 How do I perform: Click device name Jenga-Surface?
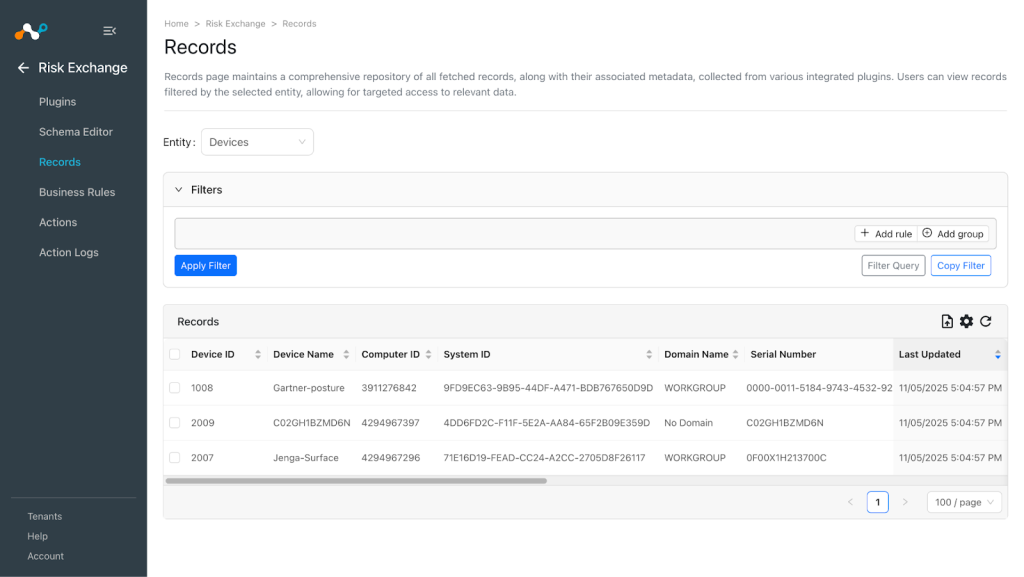tap(306, 458)
